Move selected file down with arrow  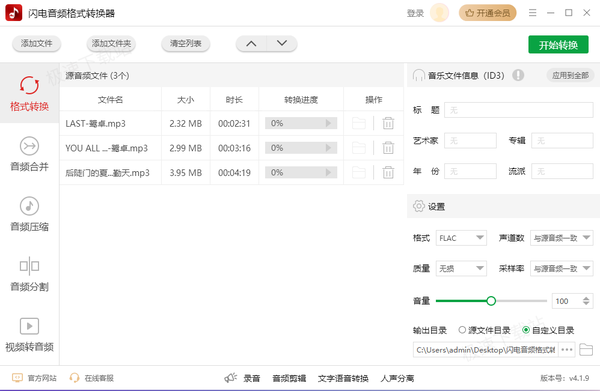[282, 44]
